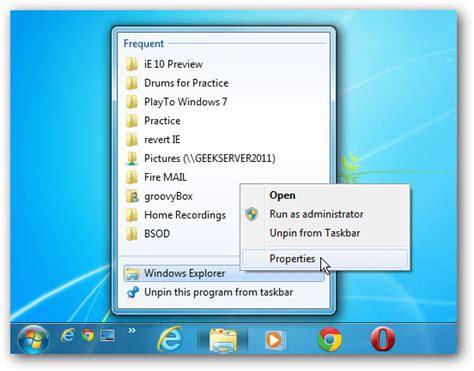Click folder icon beside PlayTo Windows 7
The image size is (474, 371).
(x=132, y=102)
